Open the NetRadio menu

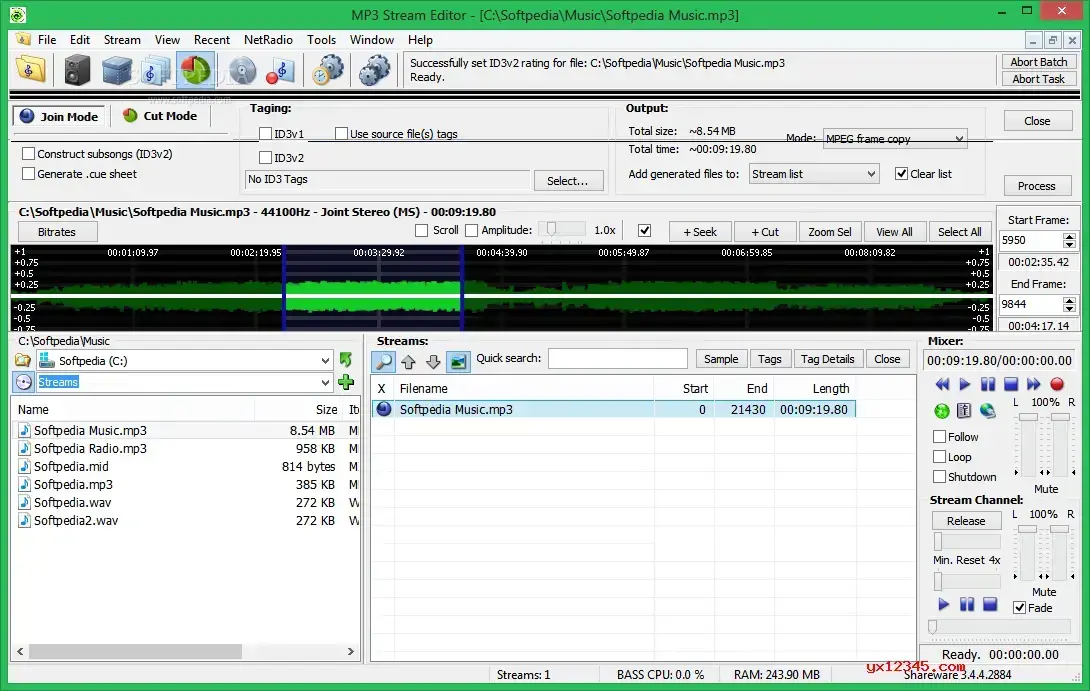click(x=267, y=40)
